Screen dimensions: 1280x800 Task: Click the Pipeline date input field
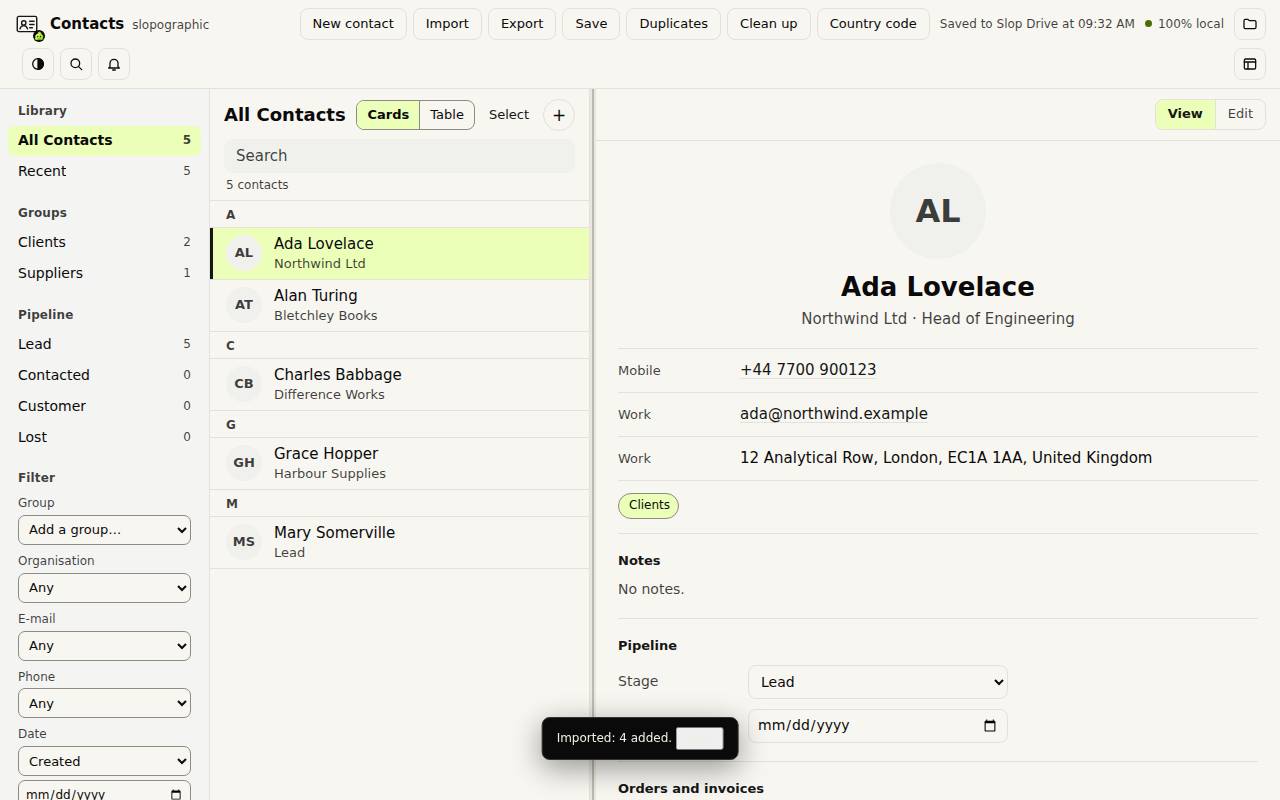coord(878,726)
